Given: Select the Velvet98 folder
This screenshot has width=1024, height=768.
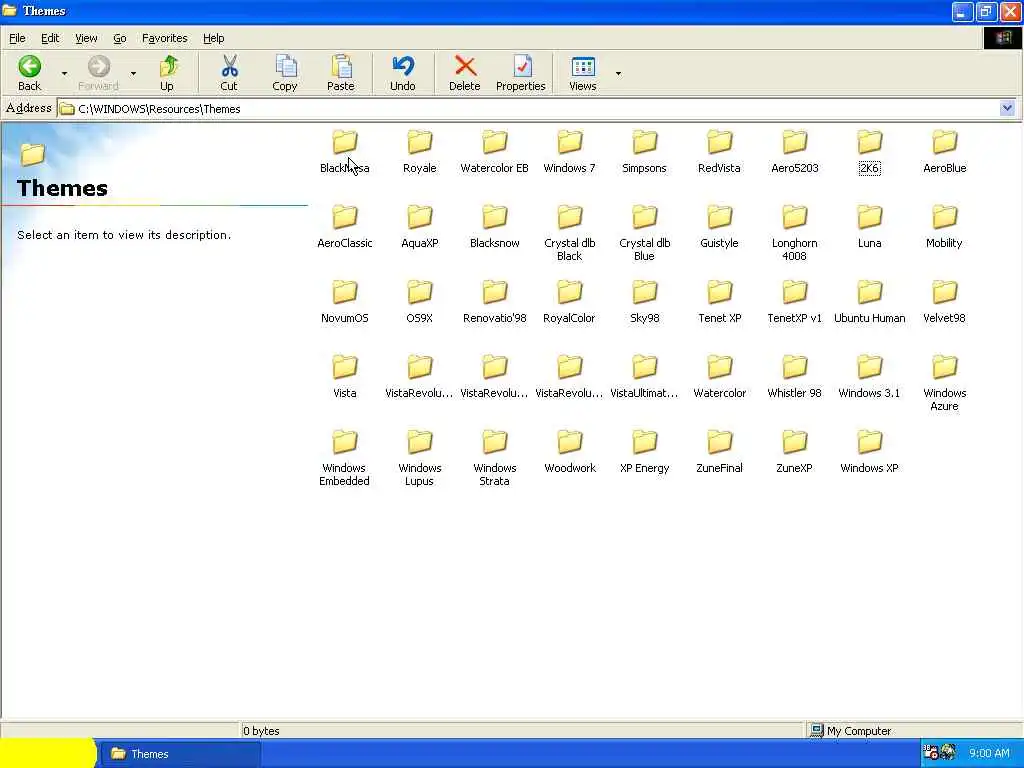Looking at the screenshot, I should coord(944,302).
